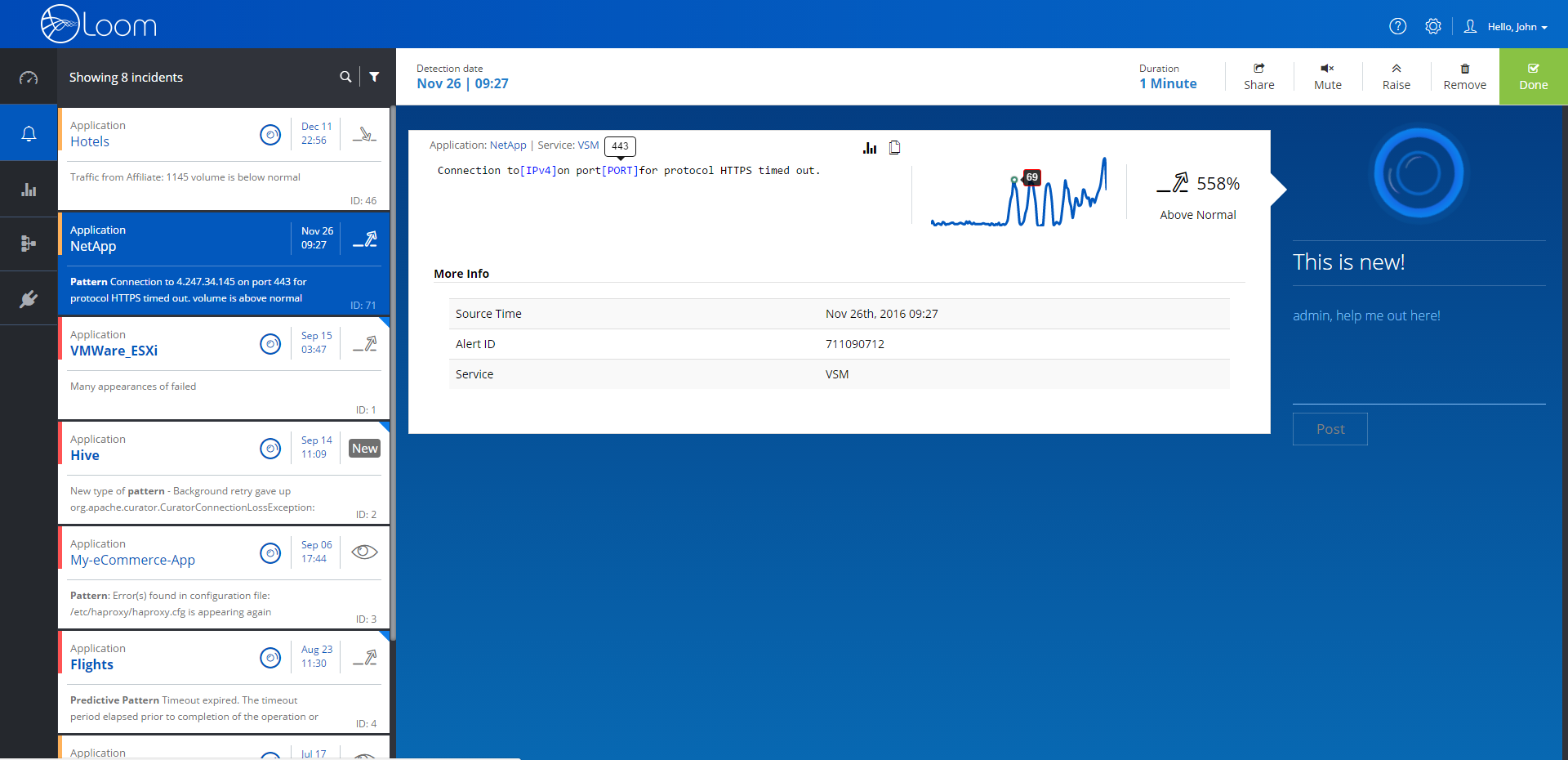Search incidents with the magnifier icon
The height and width of the screenshot is (760, 1568).
[x=345, y=77]
